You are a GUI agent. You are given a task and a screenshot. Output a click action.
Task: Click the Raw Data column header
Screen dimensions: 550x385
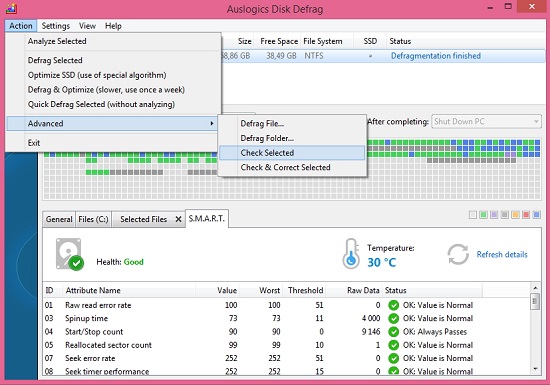[354, 290]
